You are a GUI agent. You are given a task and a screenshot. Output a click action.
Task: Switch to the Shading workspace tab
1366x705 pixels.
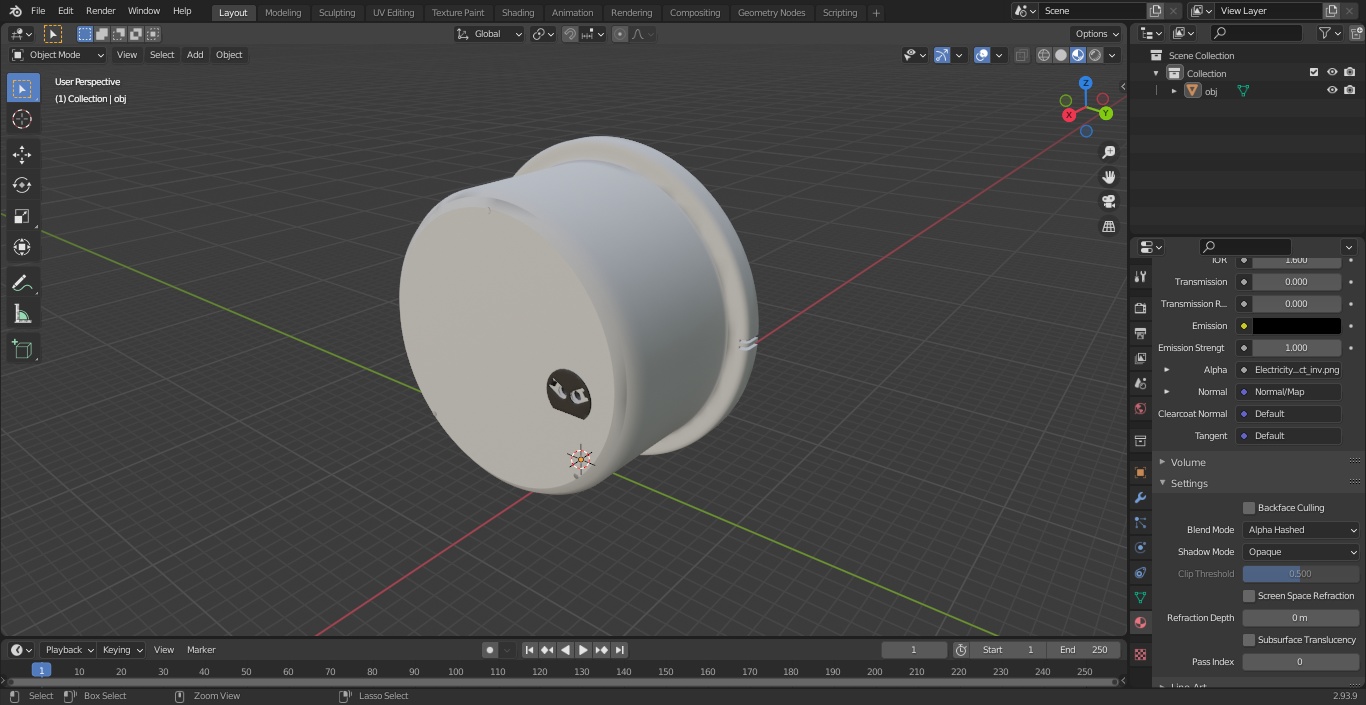coord(518,12)
